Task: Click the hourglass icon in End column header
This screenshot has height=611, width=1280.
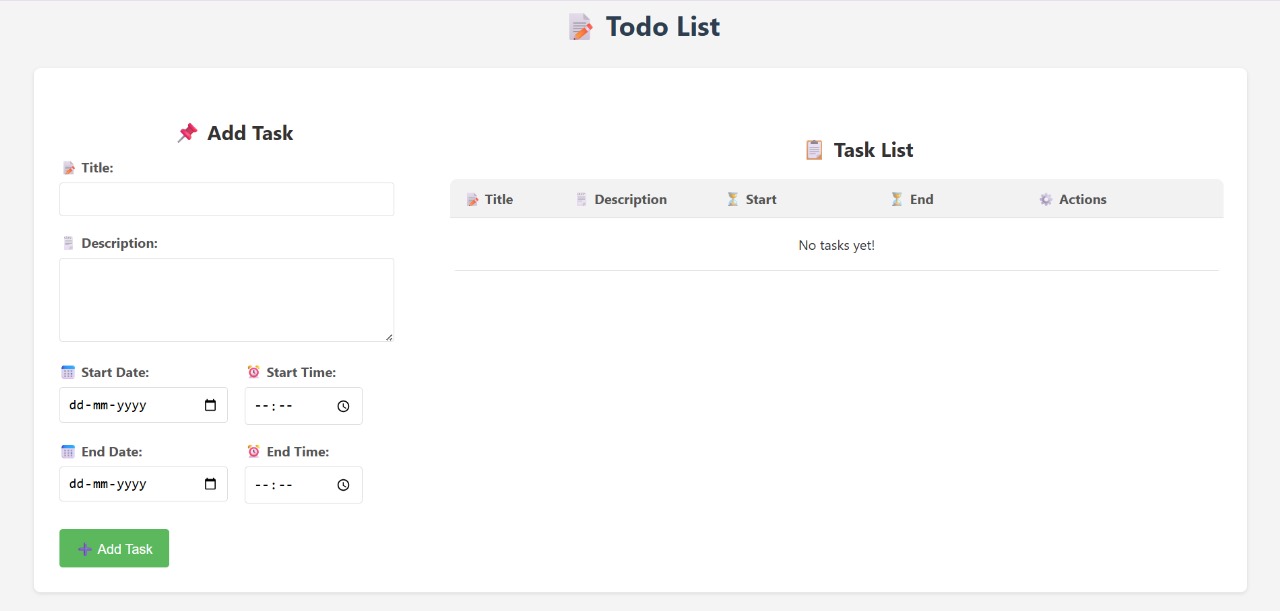Action: click(897, 199)
